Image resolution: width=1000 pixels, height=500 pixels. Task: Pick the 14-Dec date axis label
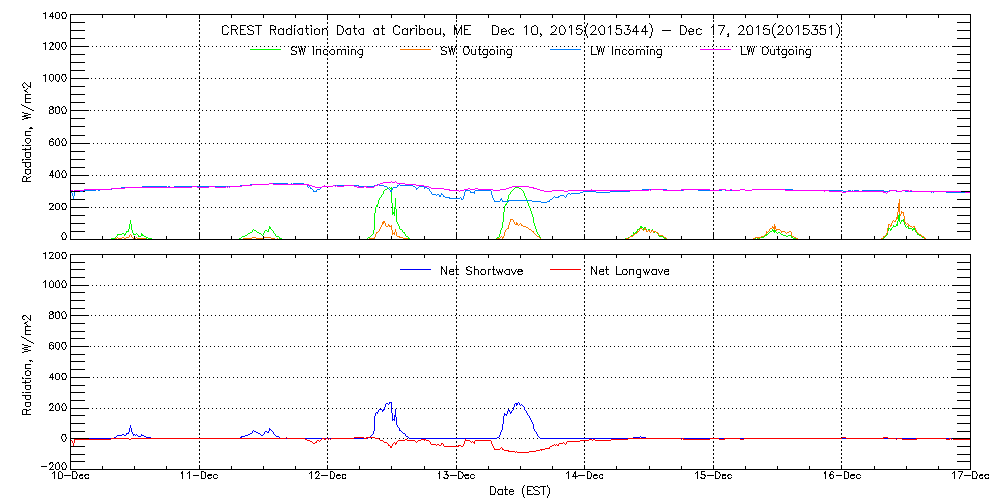pyautogui.click(x=584, y=477)
